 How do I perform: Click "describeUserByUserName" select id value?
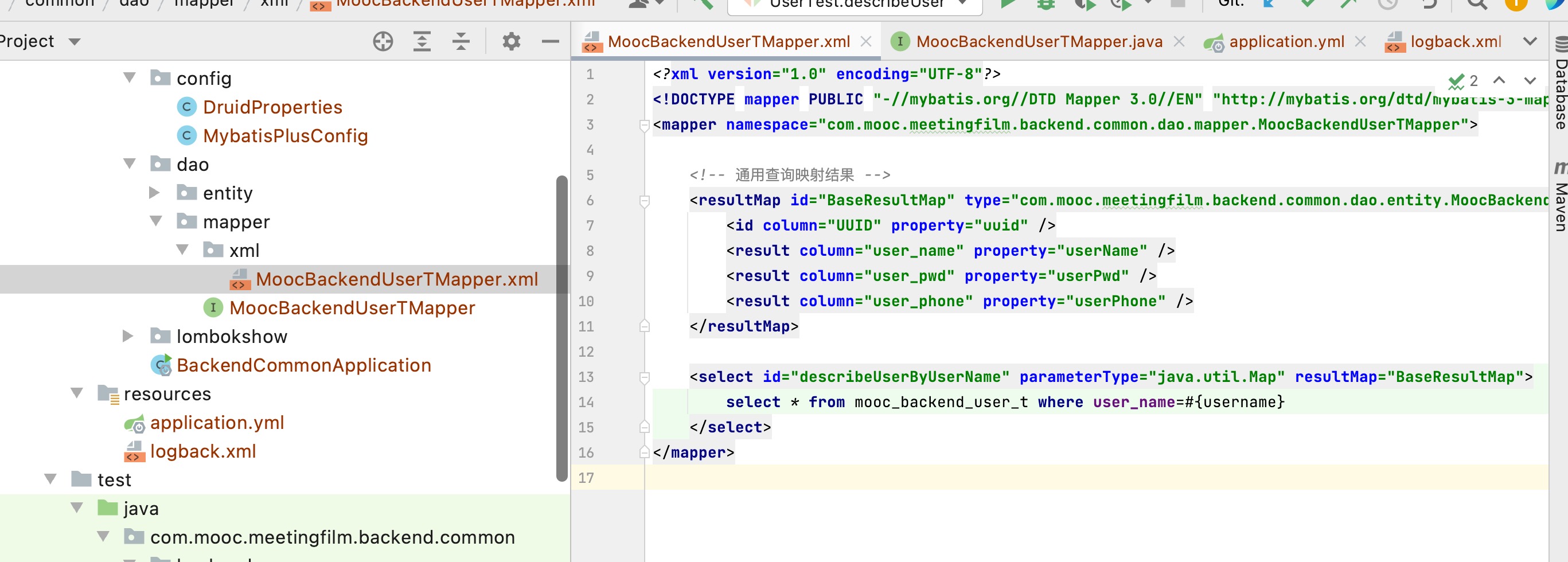tap(900, 377)
